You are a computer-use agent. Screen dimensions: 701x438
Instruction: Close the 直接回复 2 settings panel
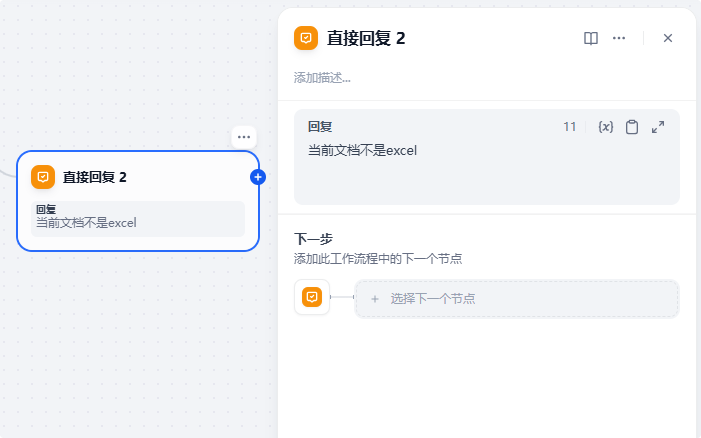pos(668,38)
